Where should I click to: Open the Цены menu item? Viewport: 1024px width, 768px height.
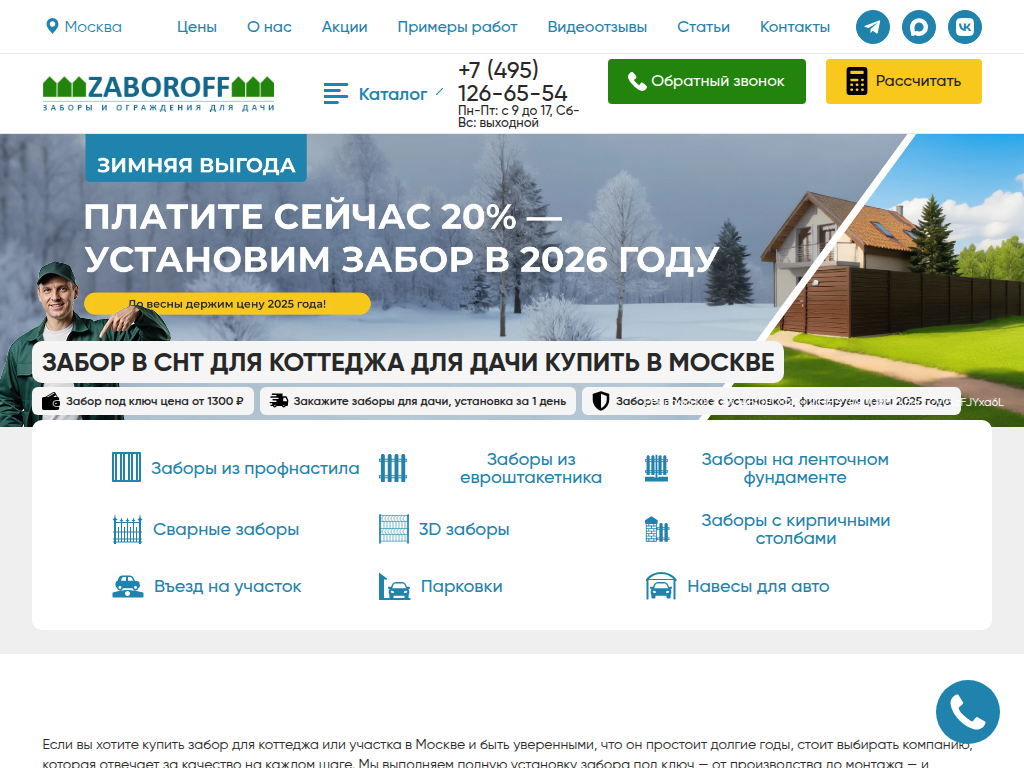(197, 27)
